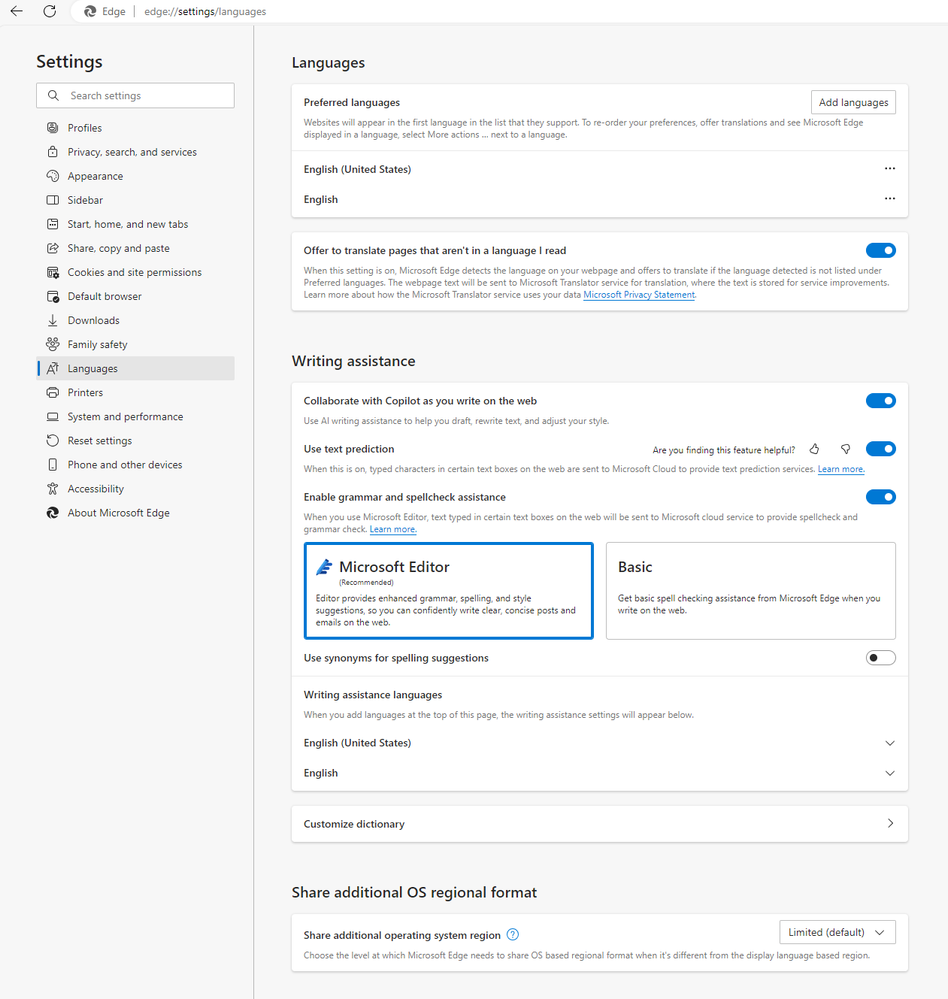Disable Collaborate with Copilot toggle

[x=880, y=401]
